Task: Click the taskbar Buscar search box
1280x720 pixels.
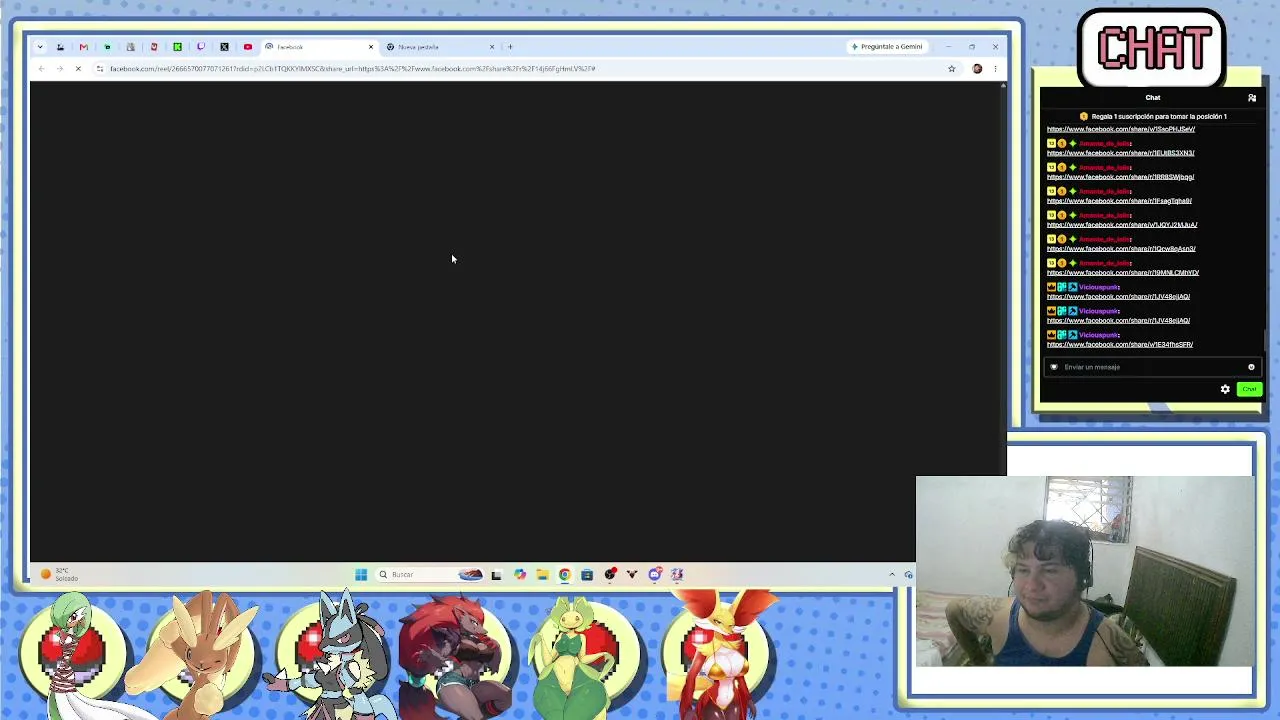Action: tap(430, 574)
